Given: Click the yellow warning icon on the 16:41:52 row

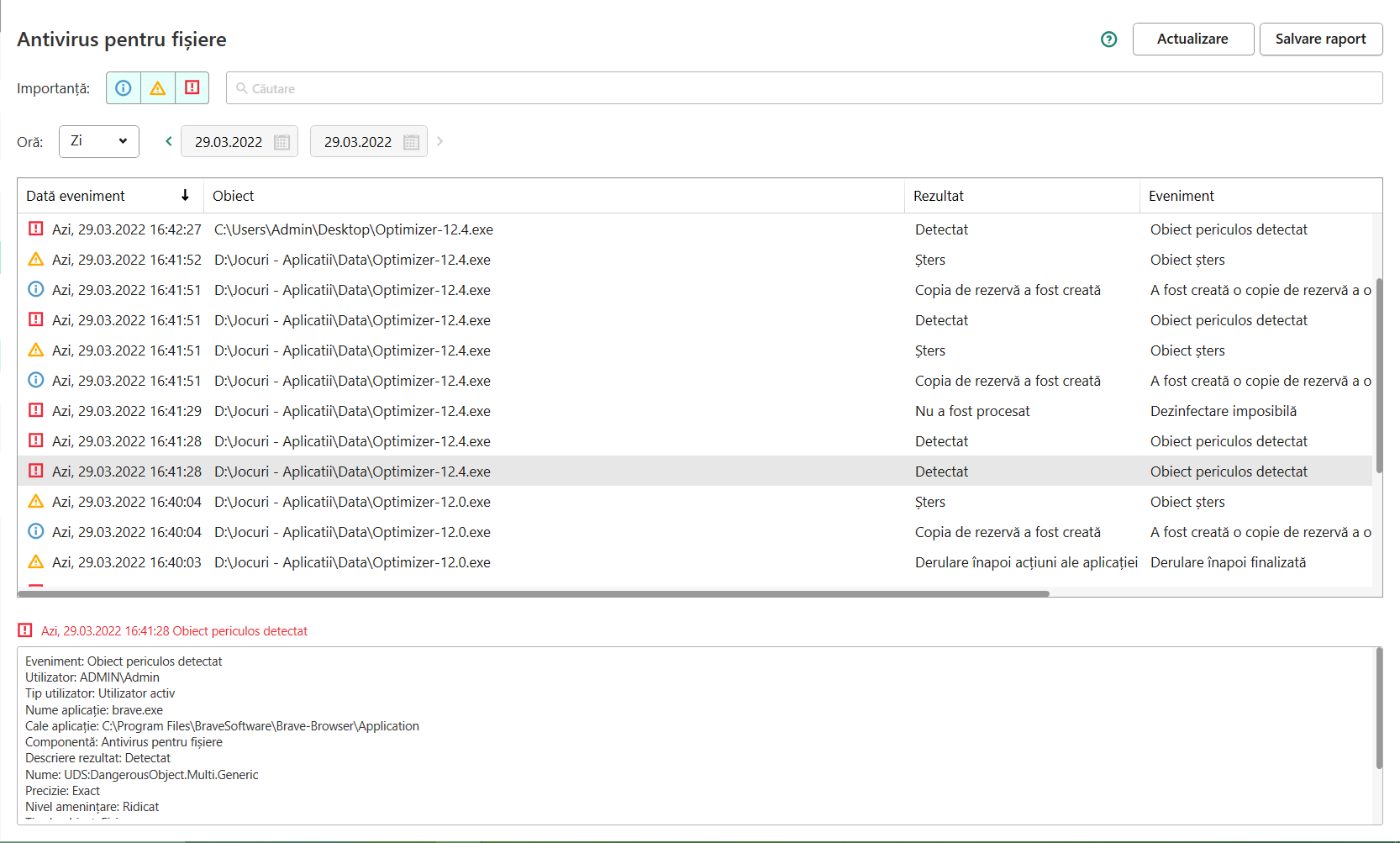Looking at the screenshot, I should pyautogui.click(x=35, y=259).
